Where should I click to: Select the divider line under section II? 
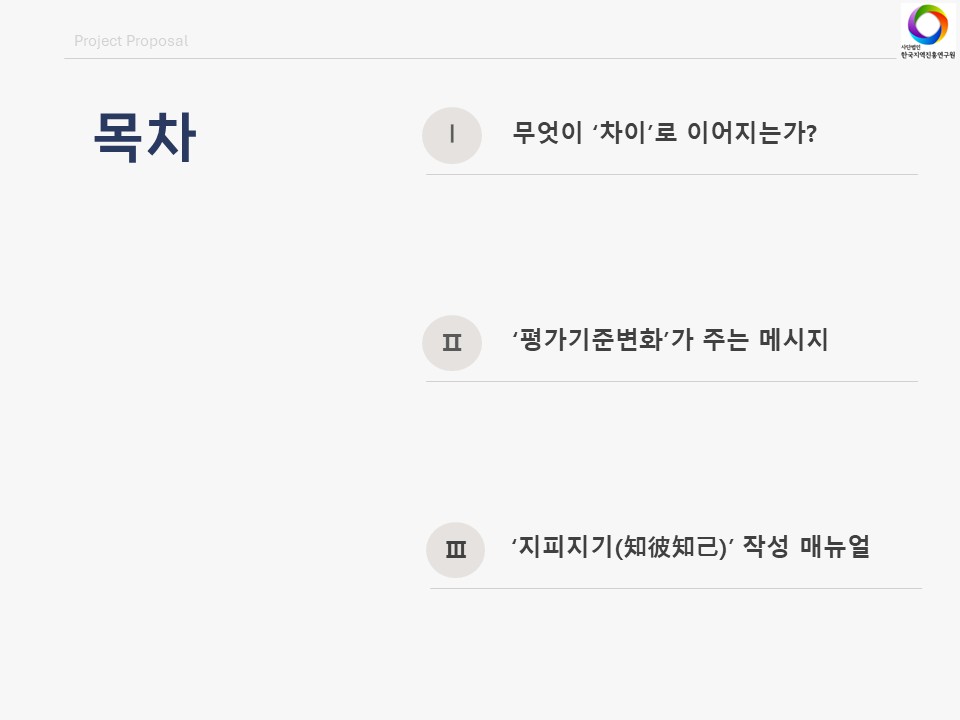(671, 381)
